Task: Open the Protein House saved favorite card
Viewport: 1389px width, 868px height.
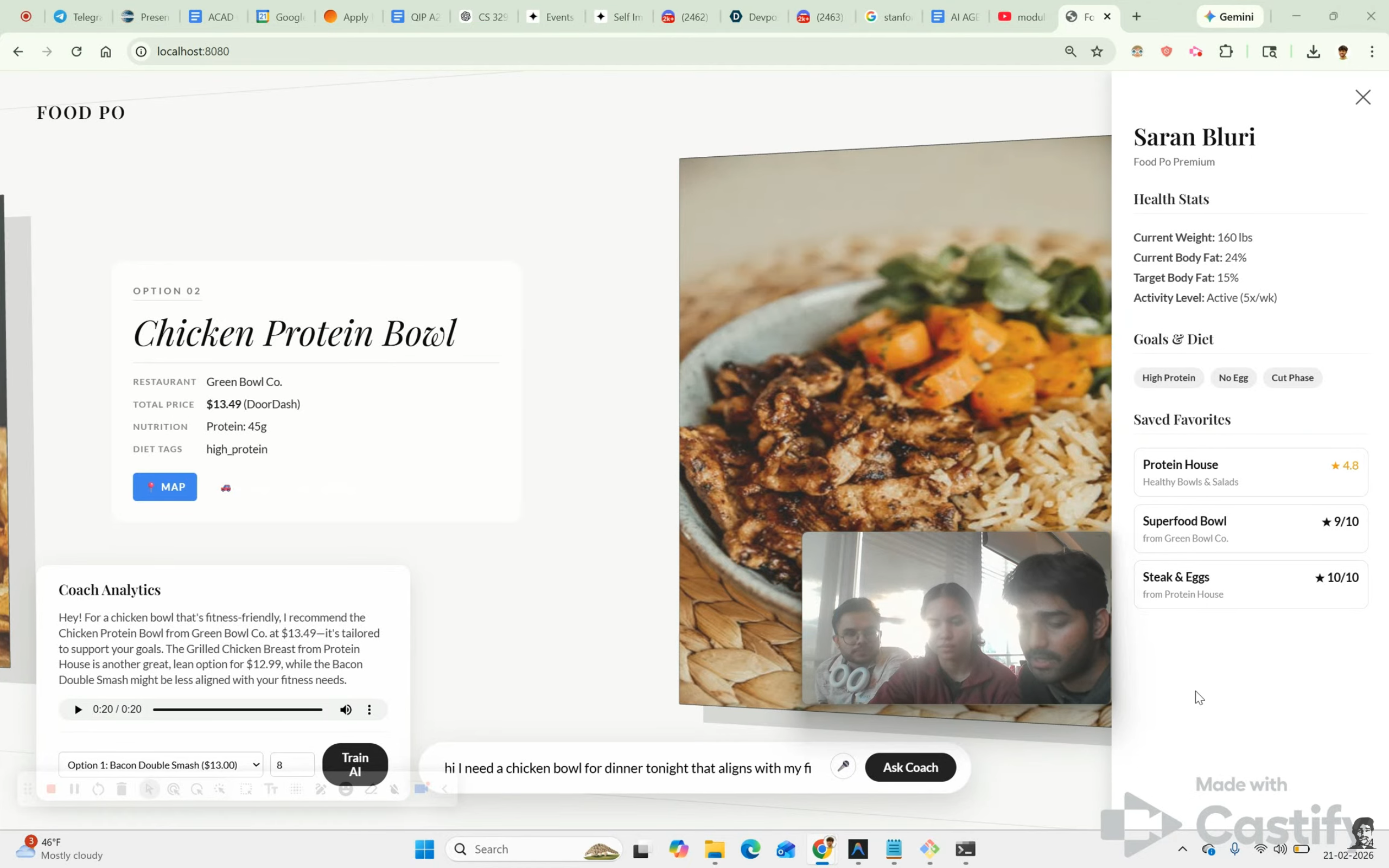Action: pos(1251,472)
